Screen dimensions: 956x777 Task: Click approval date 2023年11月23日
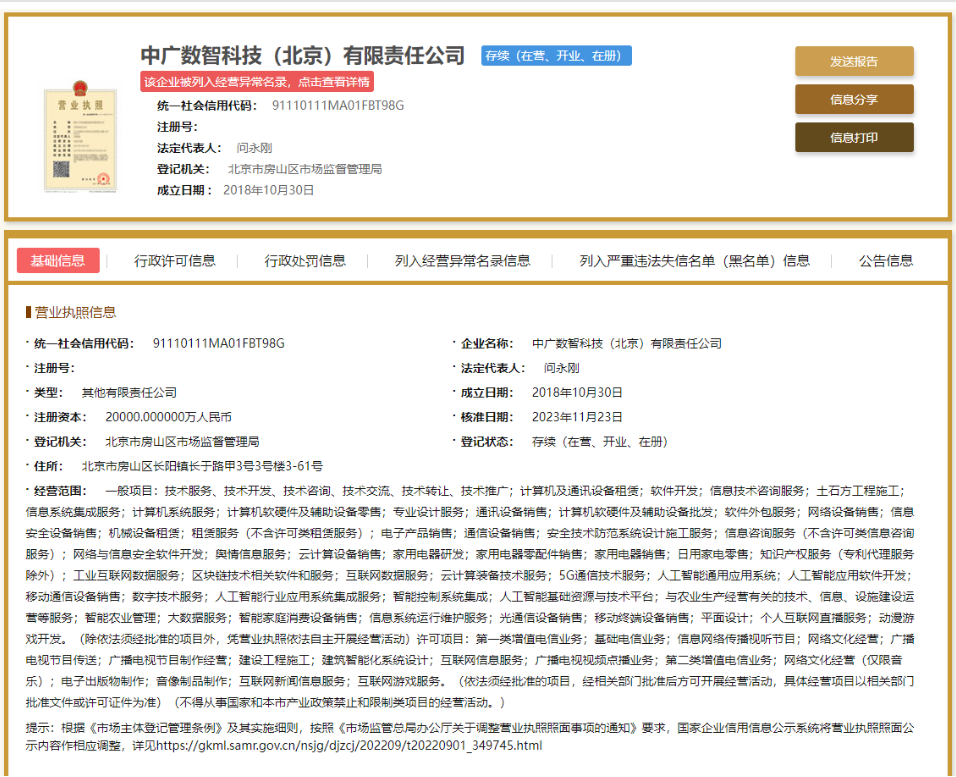tap(577, 417)
